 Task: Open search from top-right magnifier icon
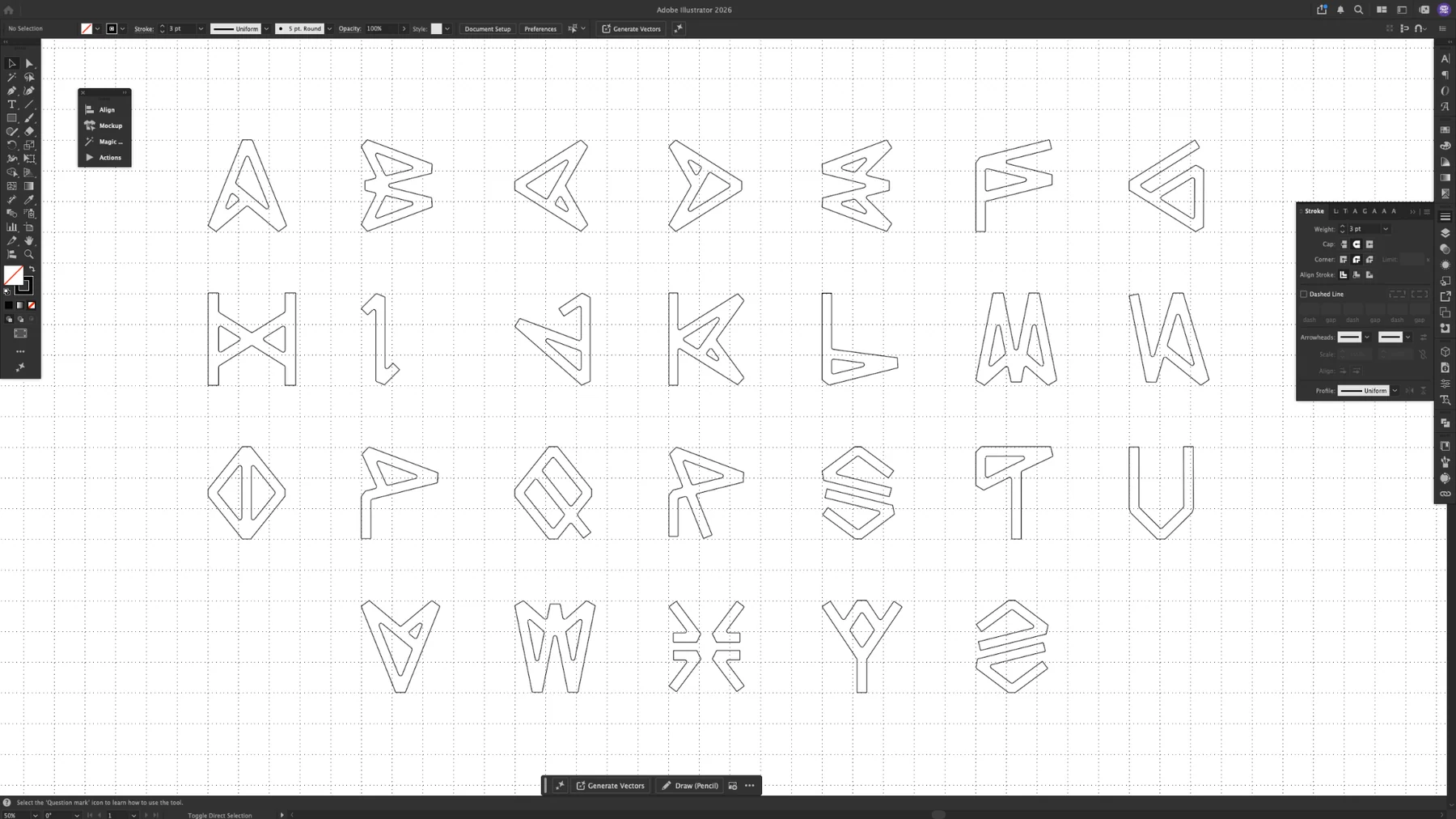pyautogui.click(x=1359, y=10)
